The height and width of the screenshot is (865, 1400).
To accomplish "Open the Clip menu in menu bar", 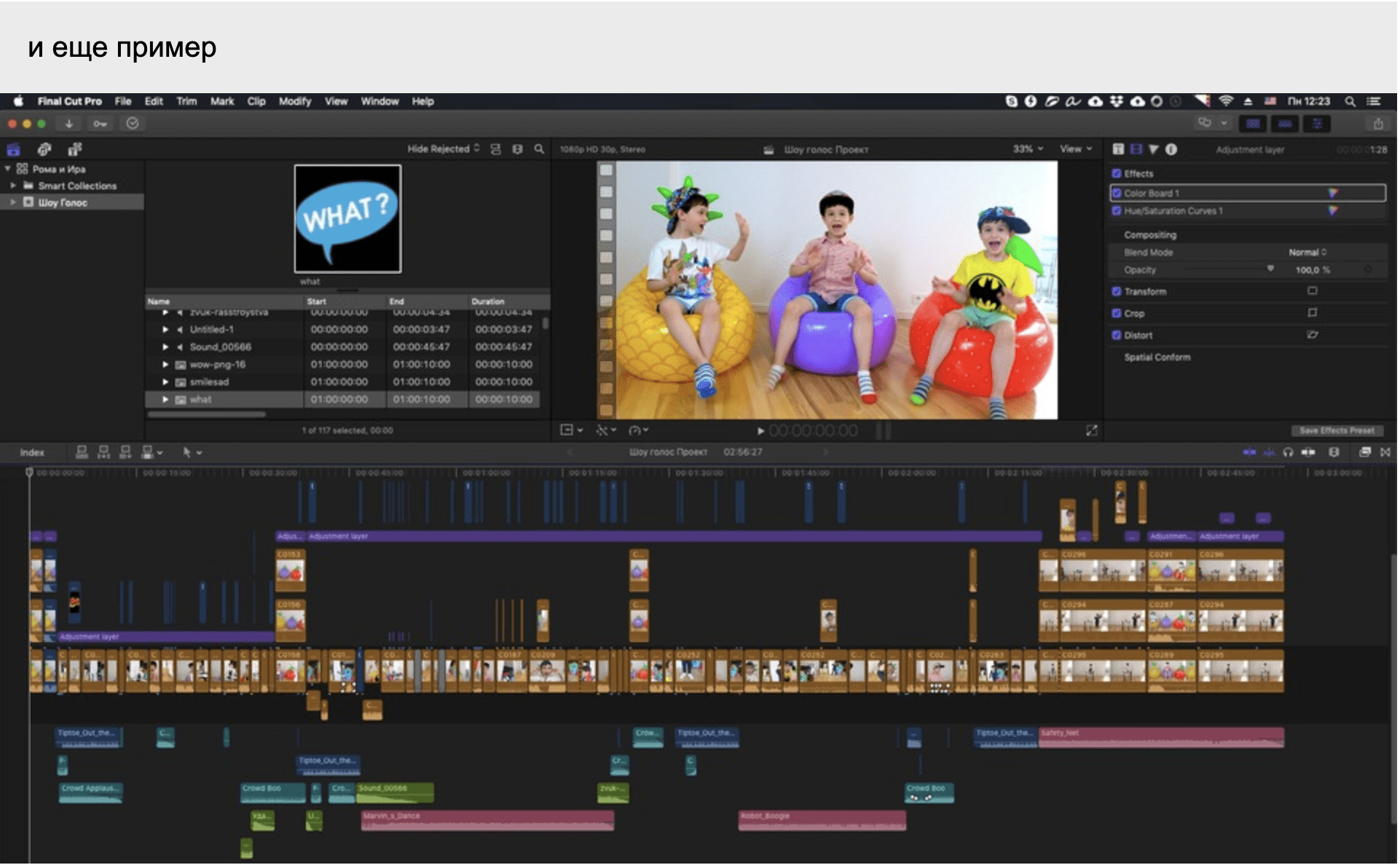I will coord(256,101).
